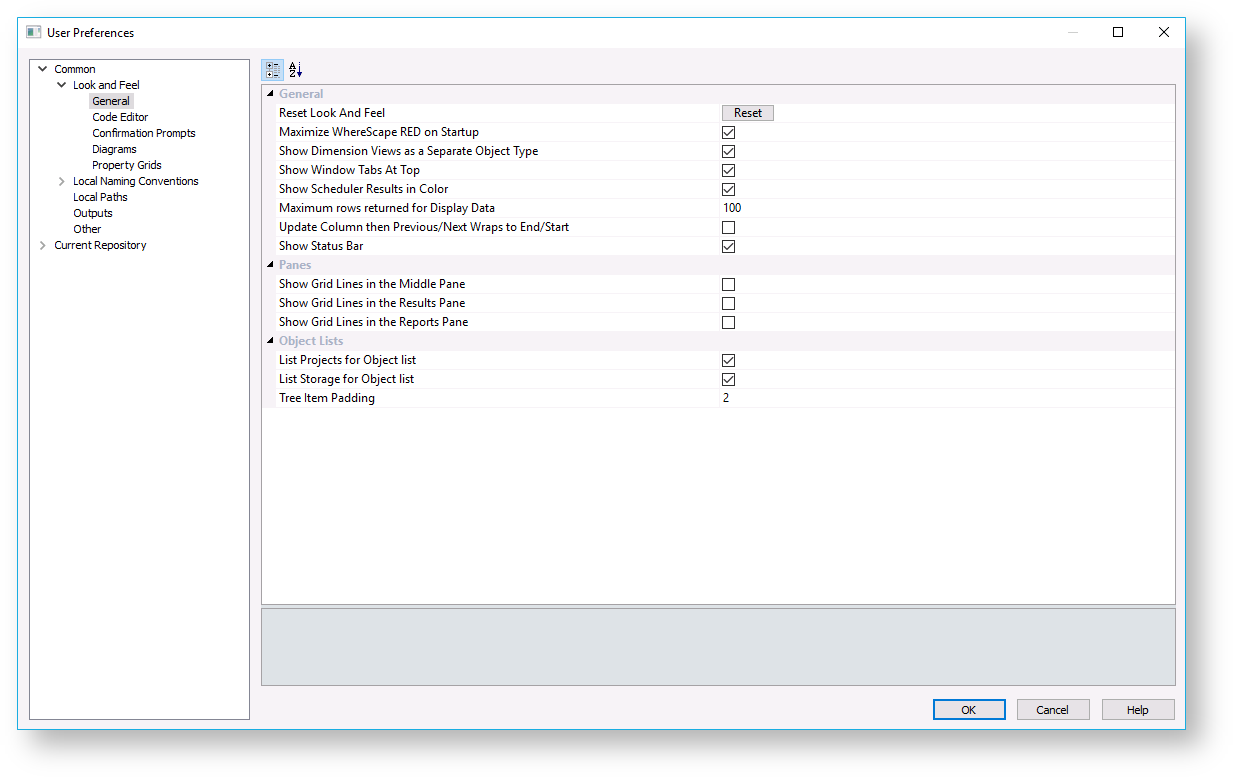Select the Reset Look And Feel row label

coord(332,113)
